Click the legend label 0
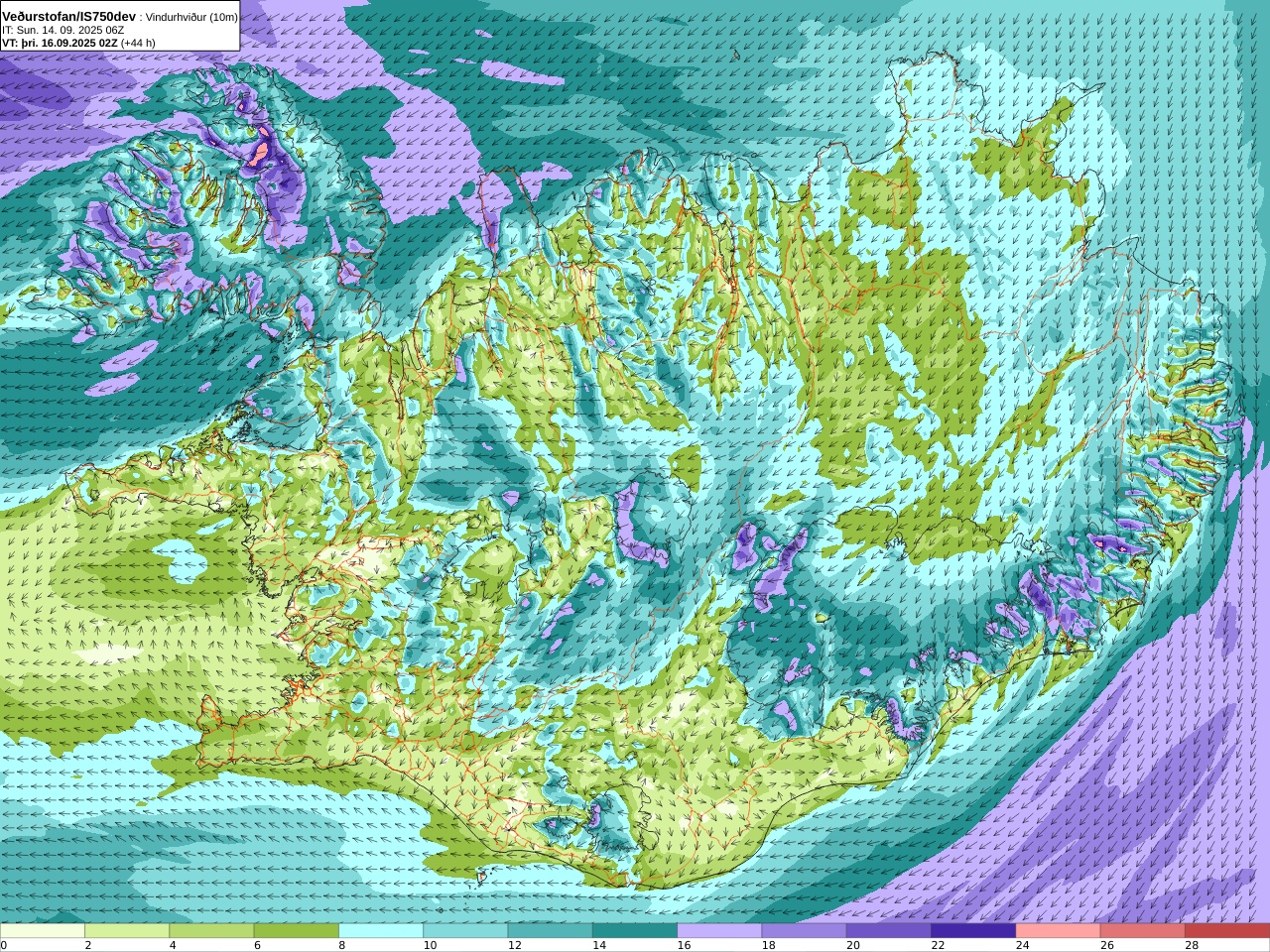Screen dimensions: 1270x952 click(3, 945)
